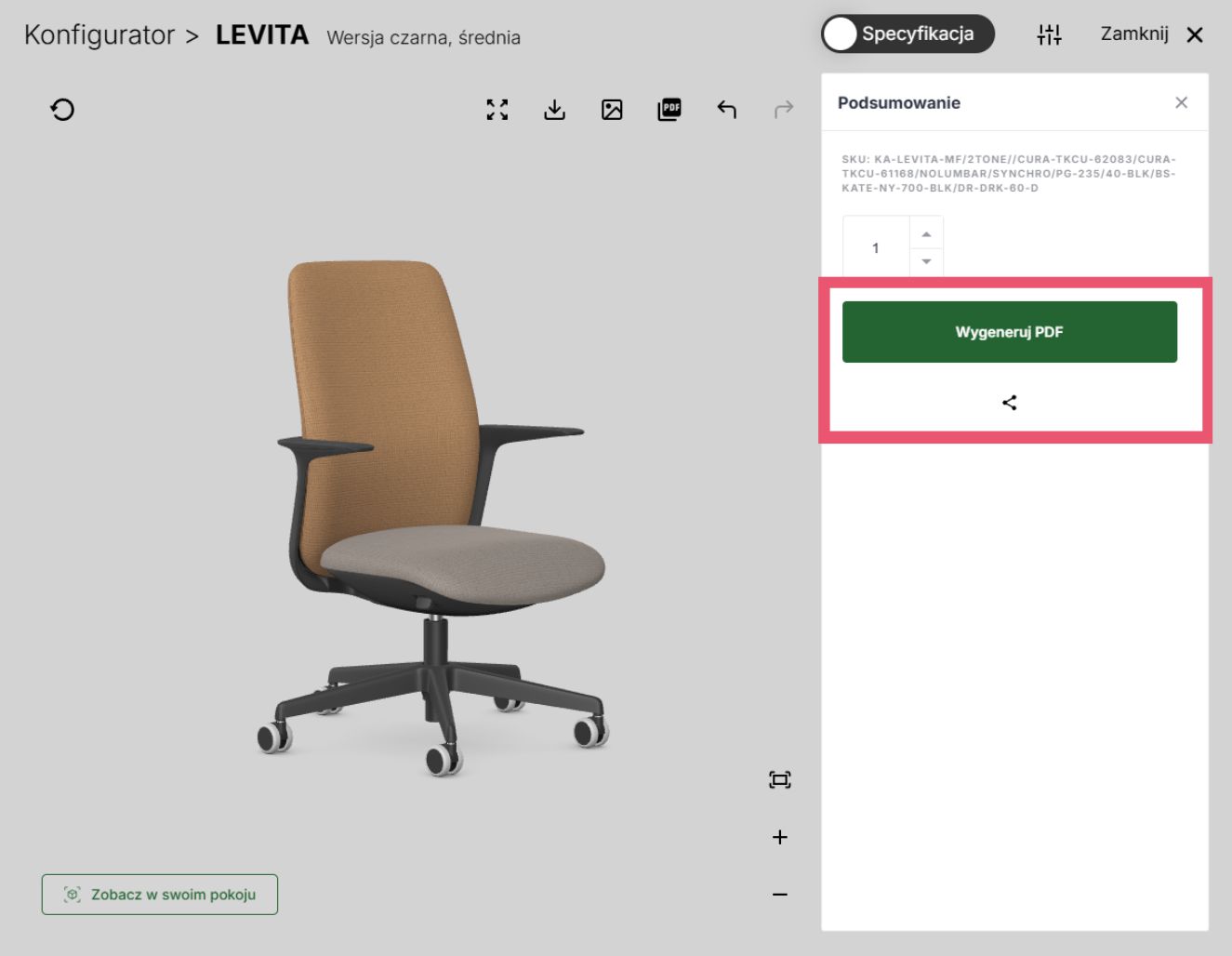Image resolution: width=1232 pixels, height=956 pixels.
Task: Open fullscreen view of the configurator
Action: point(497,110)
